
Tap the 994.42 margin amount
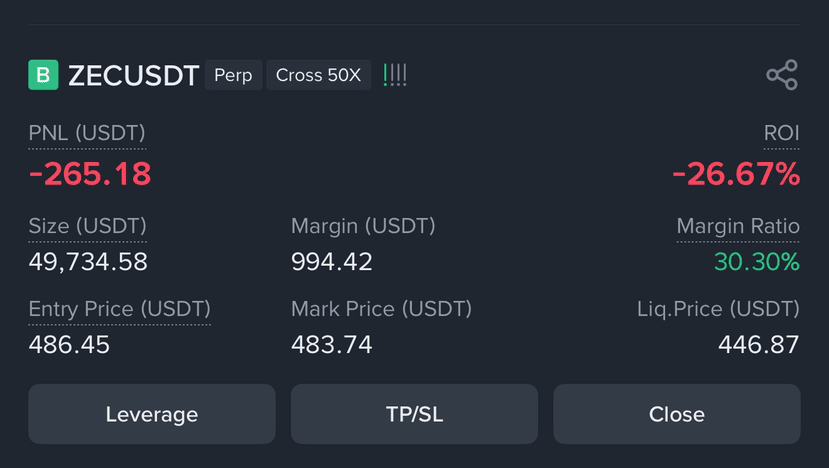[332, 262]
